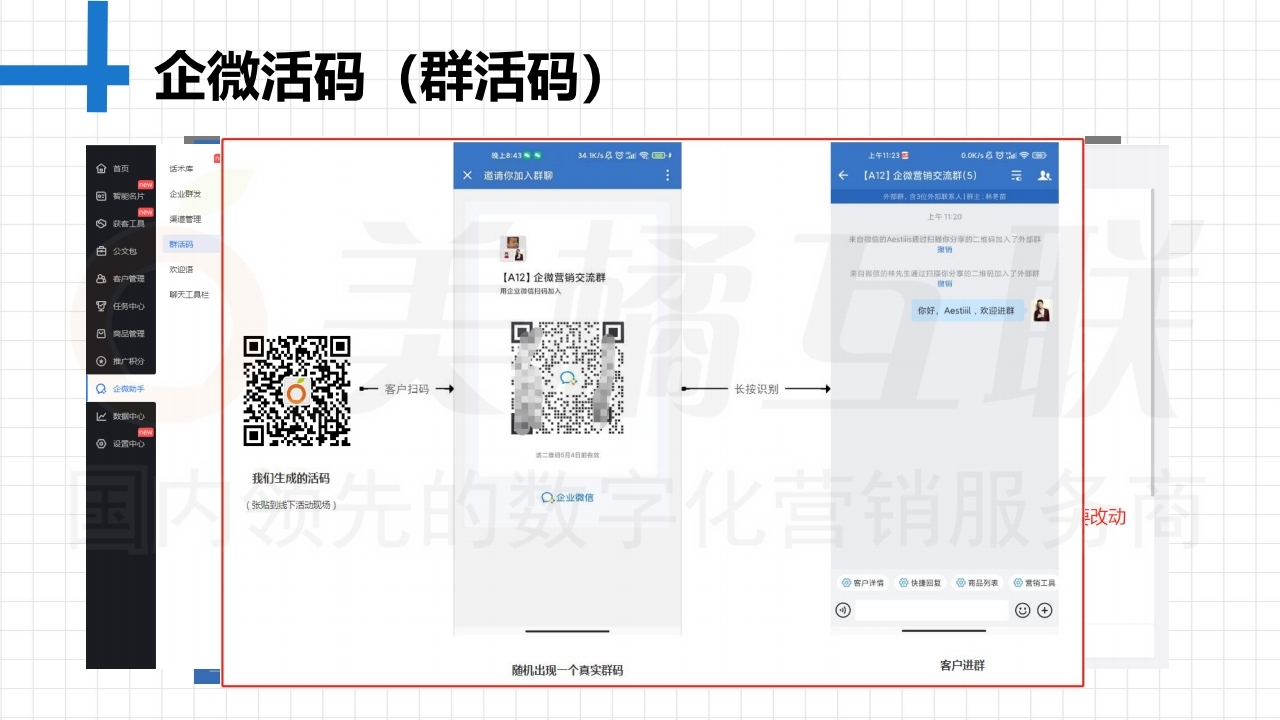Viewport: 1280px width, 720px height.
Task: Open 首页 in the dark sidebar
Action: click(x=120, y=168)
